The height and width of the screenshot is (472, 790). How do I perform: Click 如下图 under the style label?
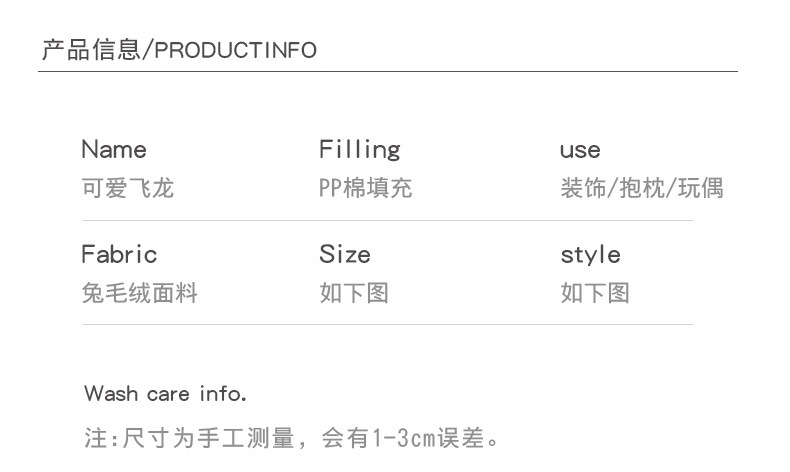tap(595, 293)
